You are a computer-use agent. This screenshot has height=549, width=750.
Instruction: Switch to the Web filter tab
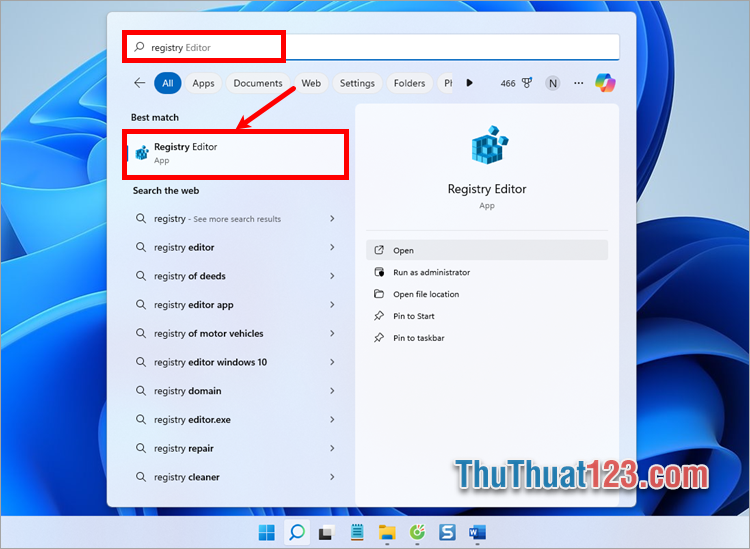pyautogui.click(x=311, y=83)
